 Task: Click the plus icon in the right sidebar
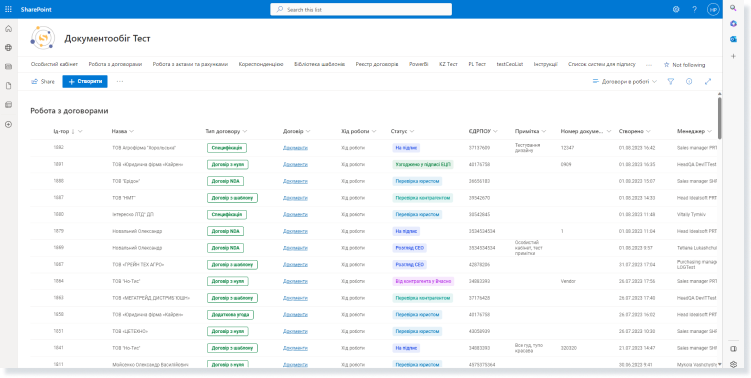pyautogui.click(x=733, y=56)
